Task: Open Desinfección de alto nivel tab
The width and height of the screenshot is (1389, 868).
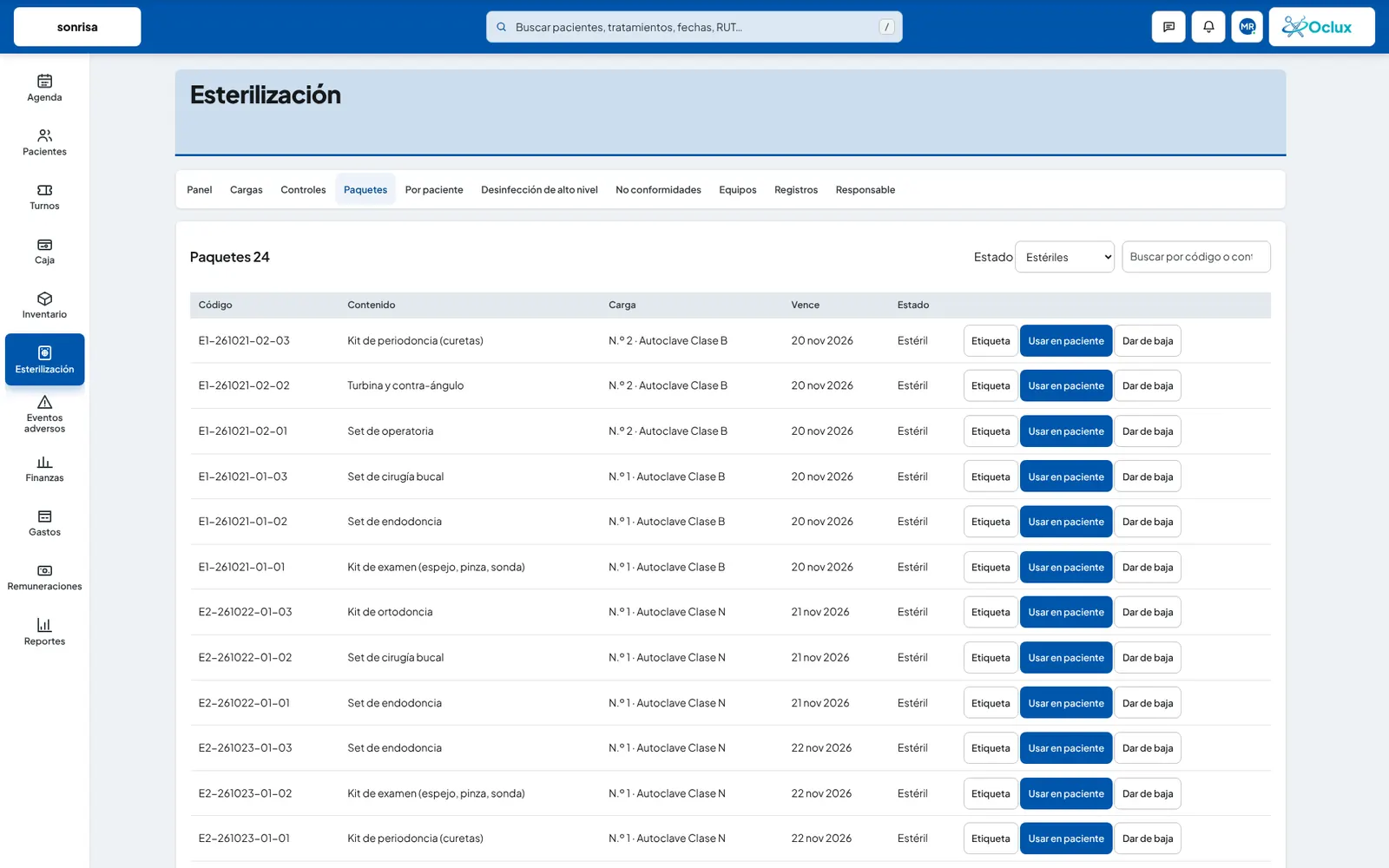Action: click(539, 189)
